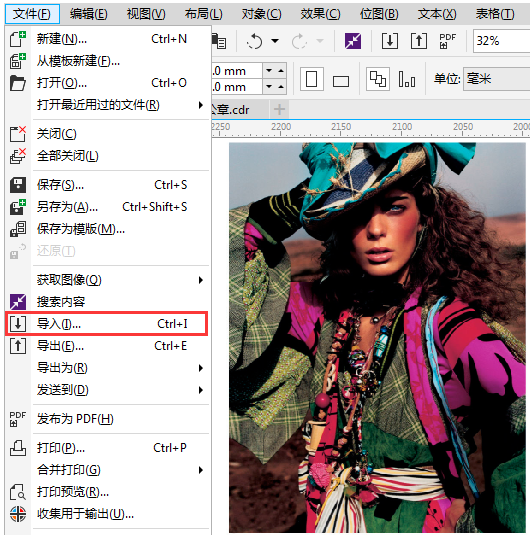Choose 导入(I)... menu entry

106,323
